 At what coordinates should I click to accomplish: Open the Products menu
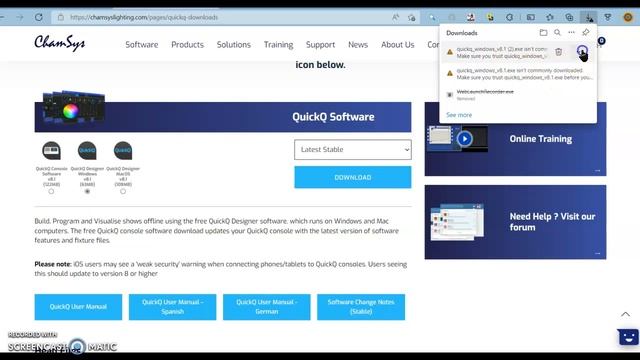click(187, 44)
